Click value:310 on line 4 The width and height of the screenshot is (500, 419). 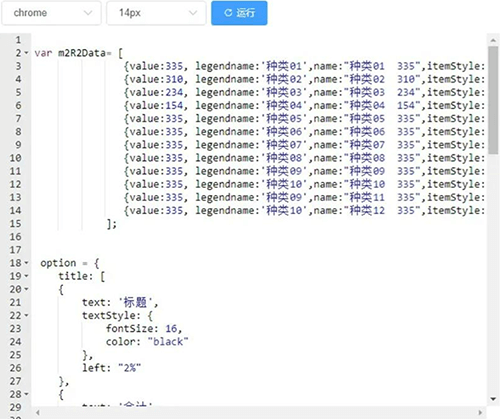tap(156, 79)
